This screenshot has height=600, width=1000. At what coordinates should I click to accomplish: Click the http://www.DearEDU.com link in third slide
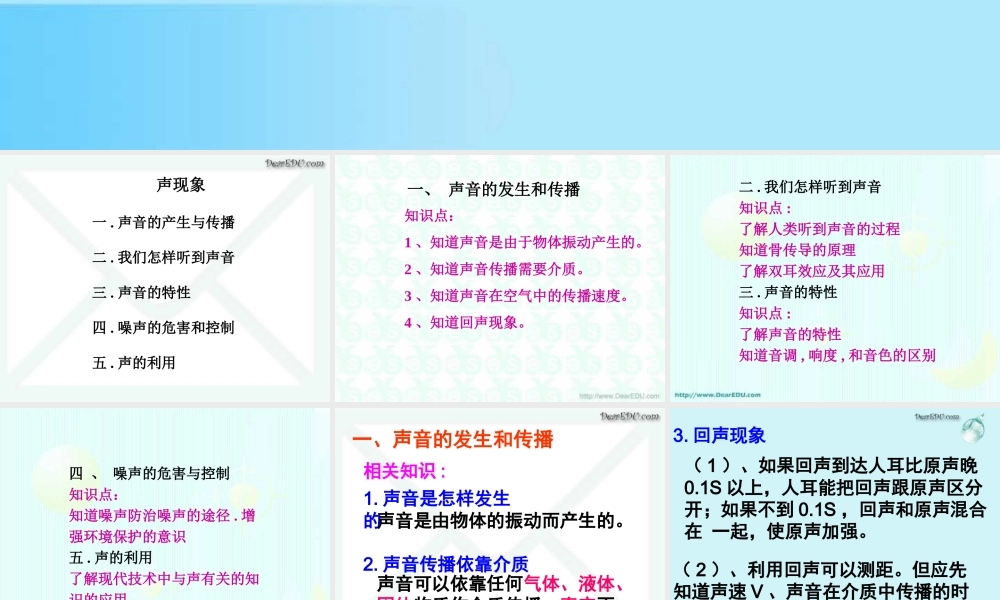(x=717, y=395)
